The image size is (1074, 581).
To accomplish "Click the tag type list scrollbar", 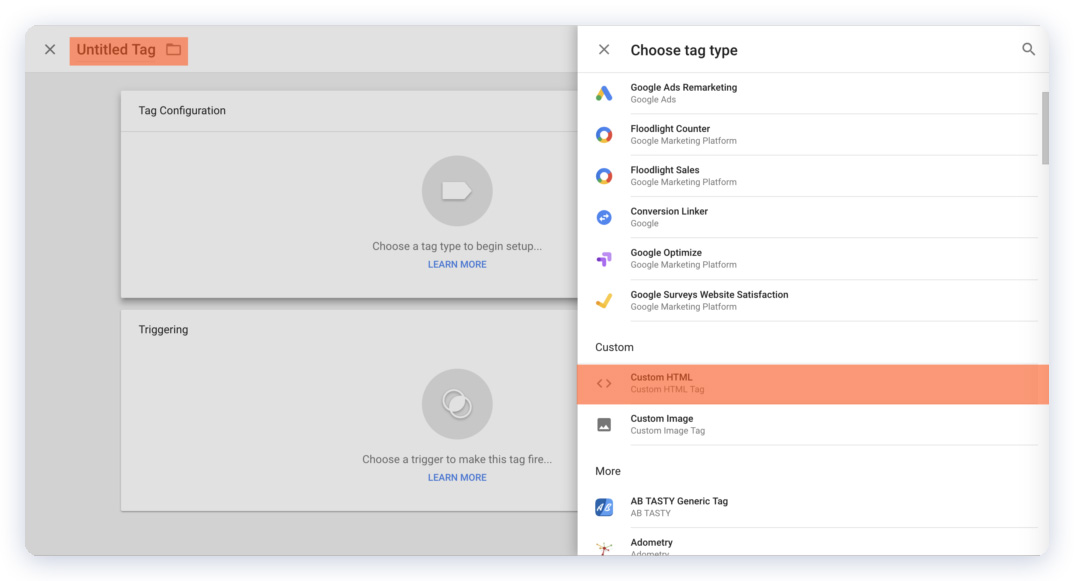I will (1045, 128).
